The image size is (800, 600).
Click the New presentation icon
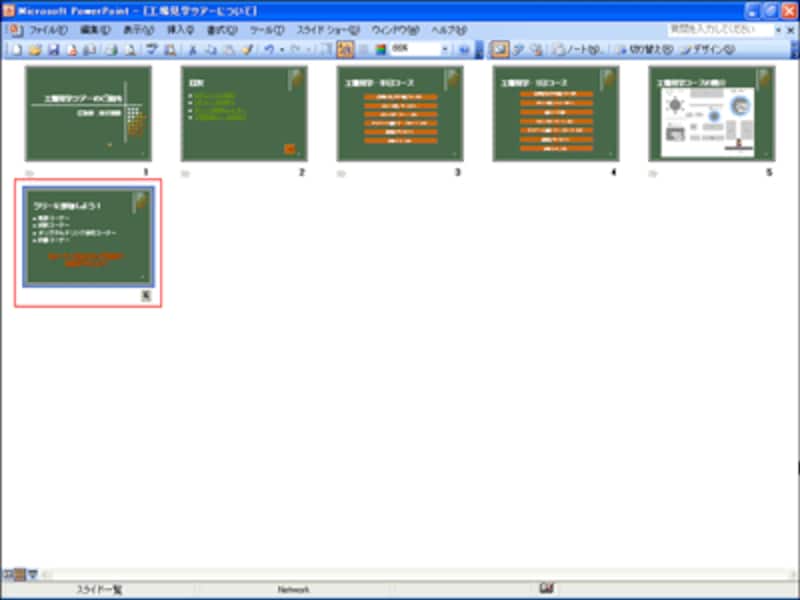coord(17,49)
